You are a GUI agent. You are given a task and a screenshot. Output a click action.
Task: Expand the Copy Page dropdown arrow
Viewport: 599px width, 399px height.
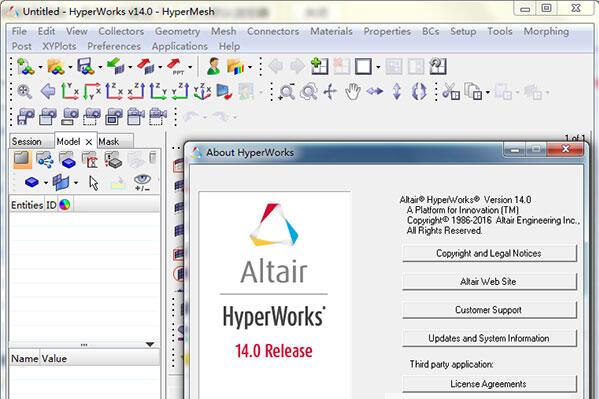(x=488, y=92)
